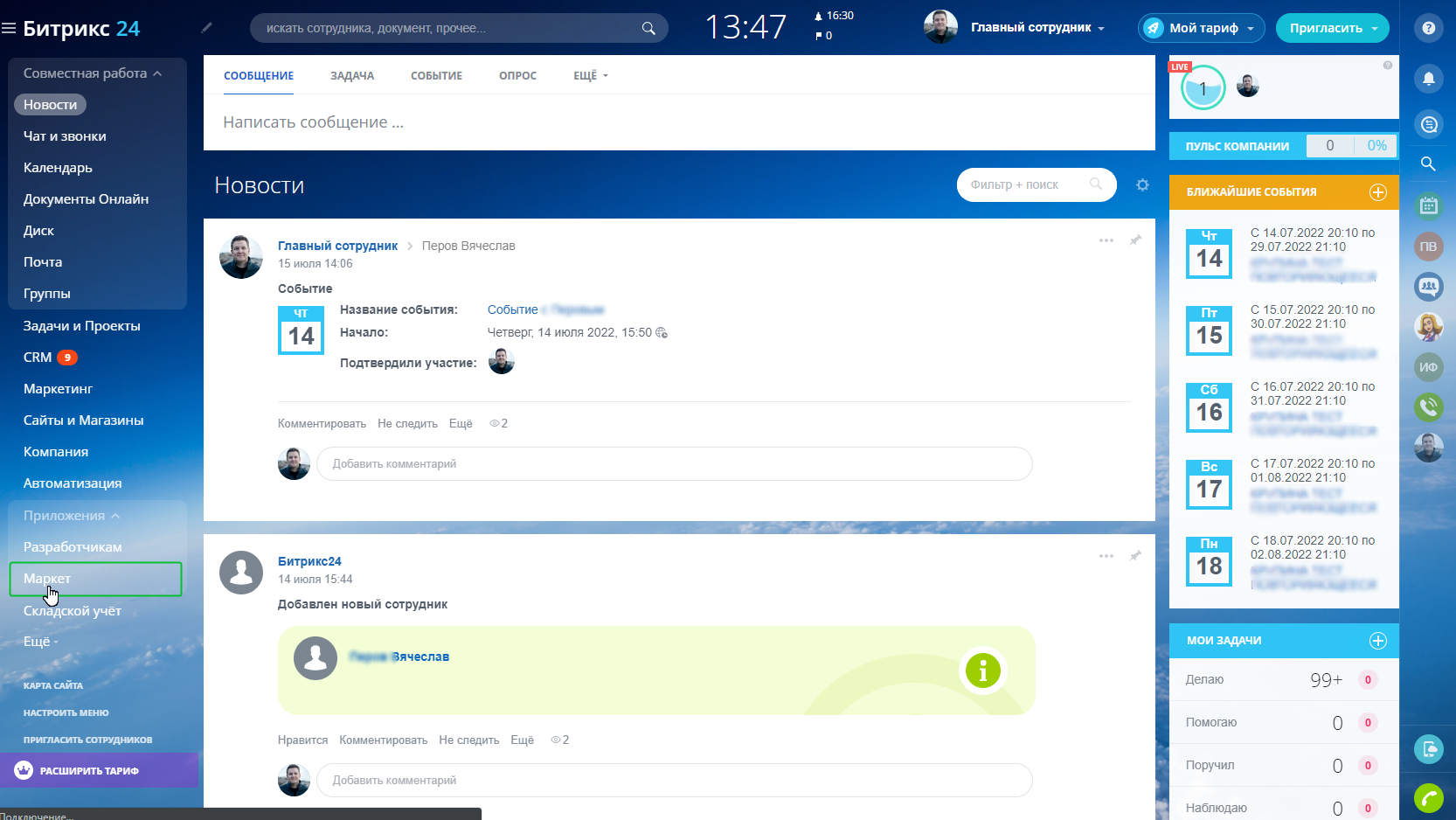Open Складской учёт in left menu
1456x820 pixels.
click(72, 611)
